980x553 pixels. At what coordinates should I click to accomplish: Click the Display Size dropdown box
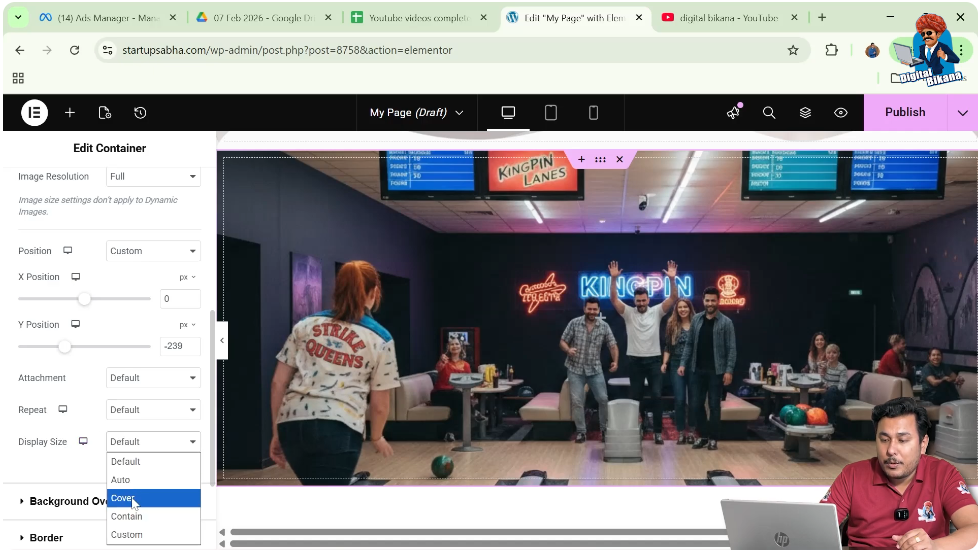click(153, 441)
